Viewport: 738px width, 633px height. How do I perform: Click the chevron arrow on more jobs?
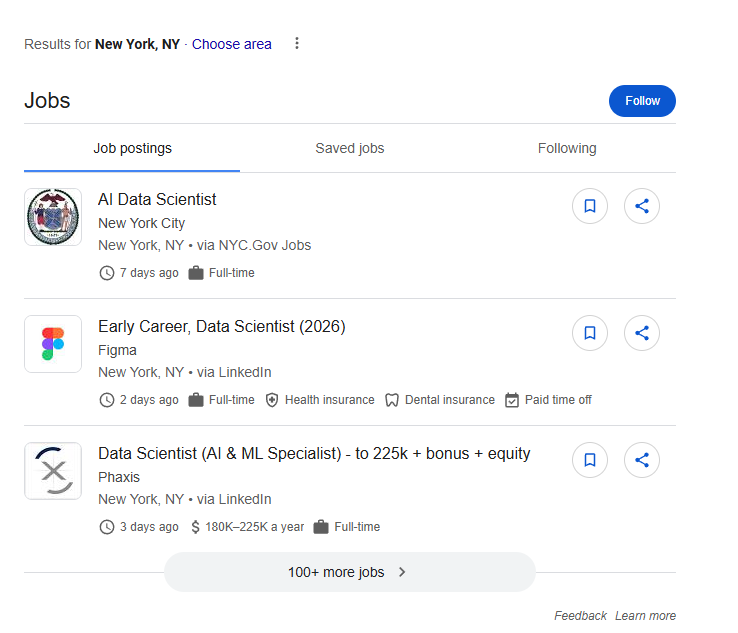click(402, 572)
